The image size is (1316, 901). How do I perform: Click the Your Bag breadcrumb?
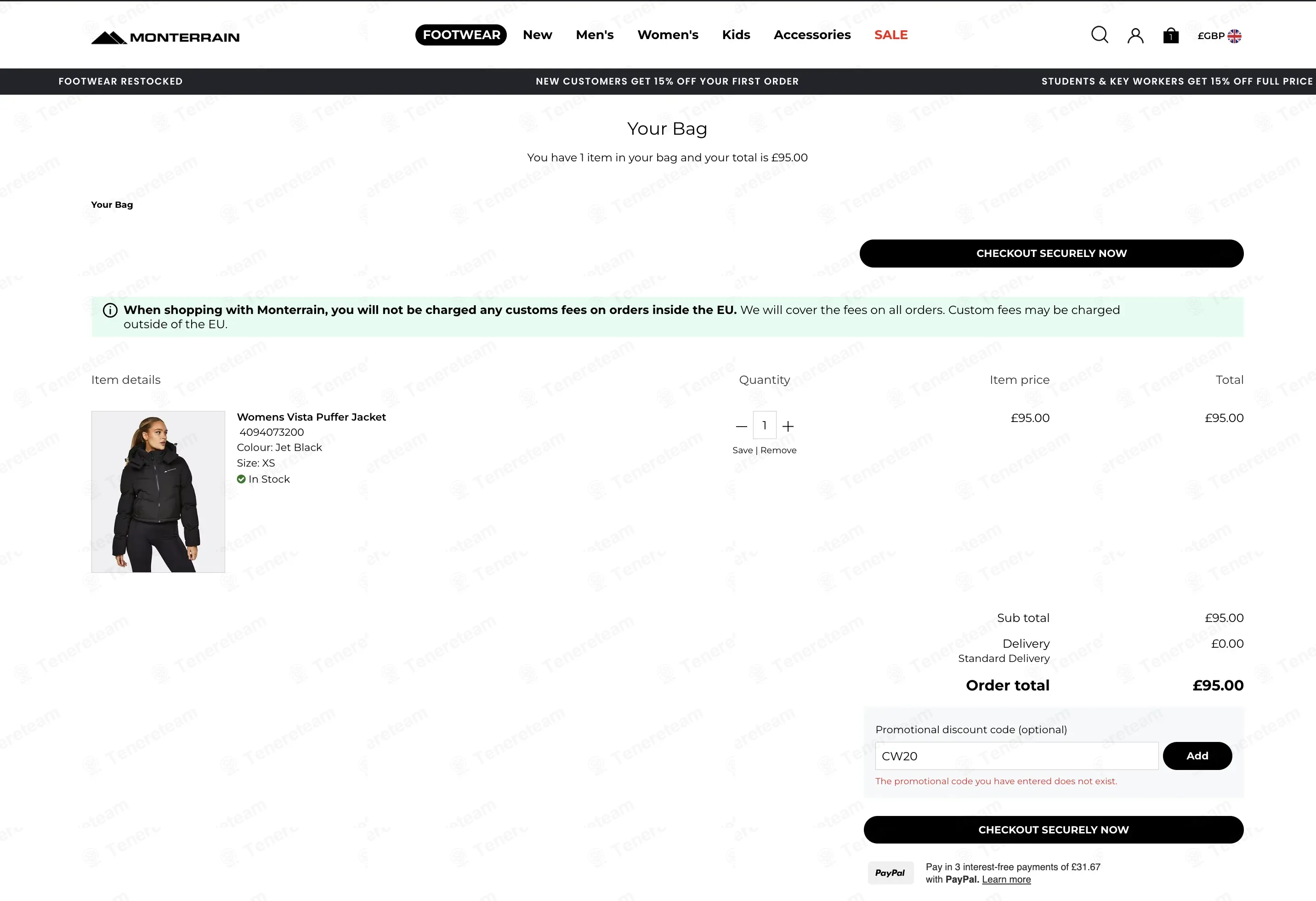tap(112, 205)
